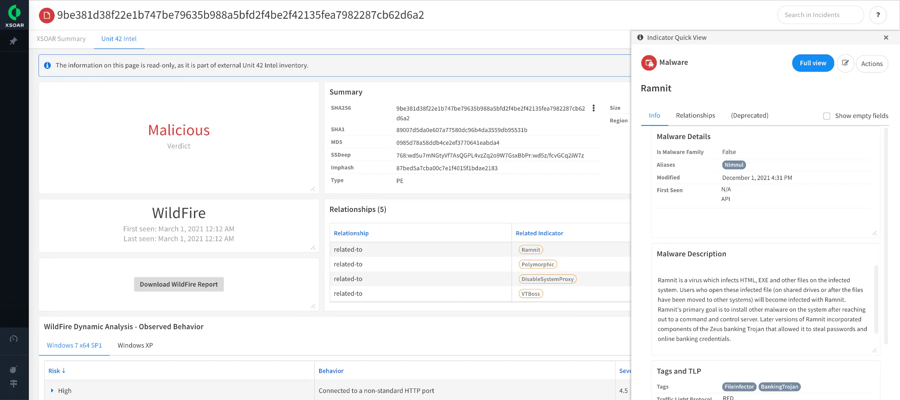Open the Relationships tab in Quick View
This screenshot has height=400, width=900.
[695, 115]
